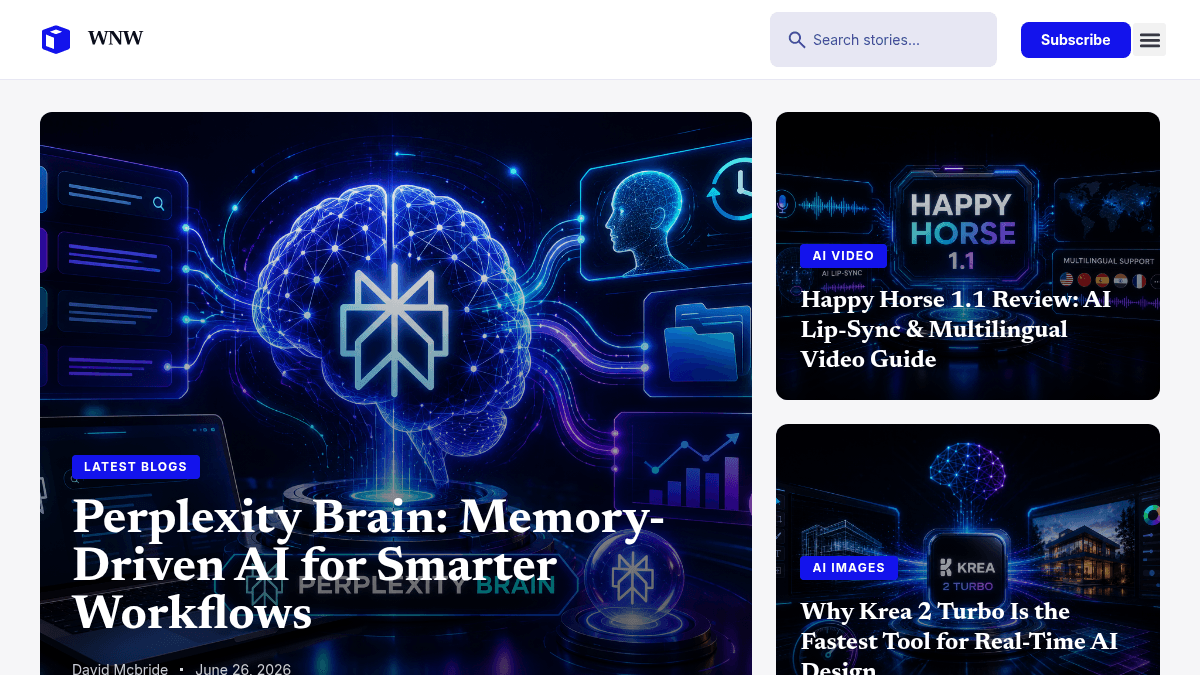Viewport: 1200px width, 675px height.
Task: Click the Subscribe button
Action: pos(1075,40)
